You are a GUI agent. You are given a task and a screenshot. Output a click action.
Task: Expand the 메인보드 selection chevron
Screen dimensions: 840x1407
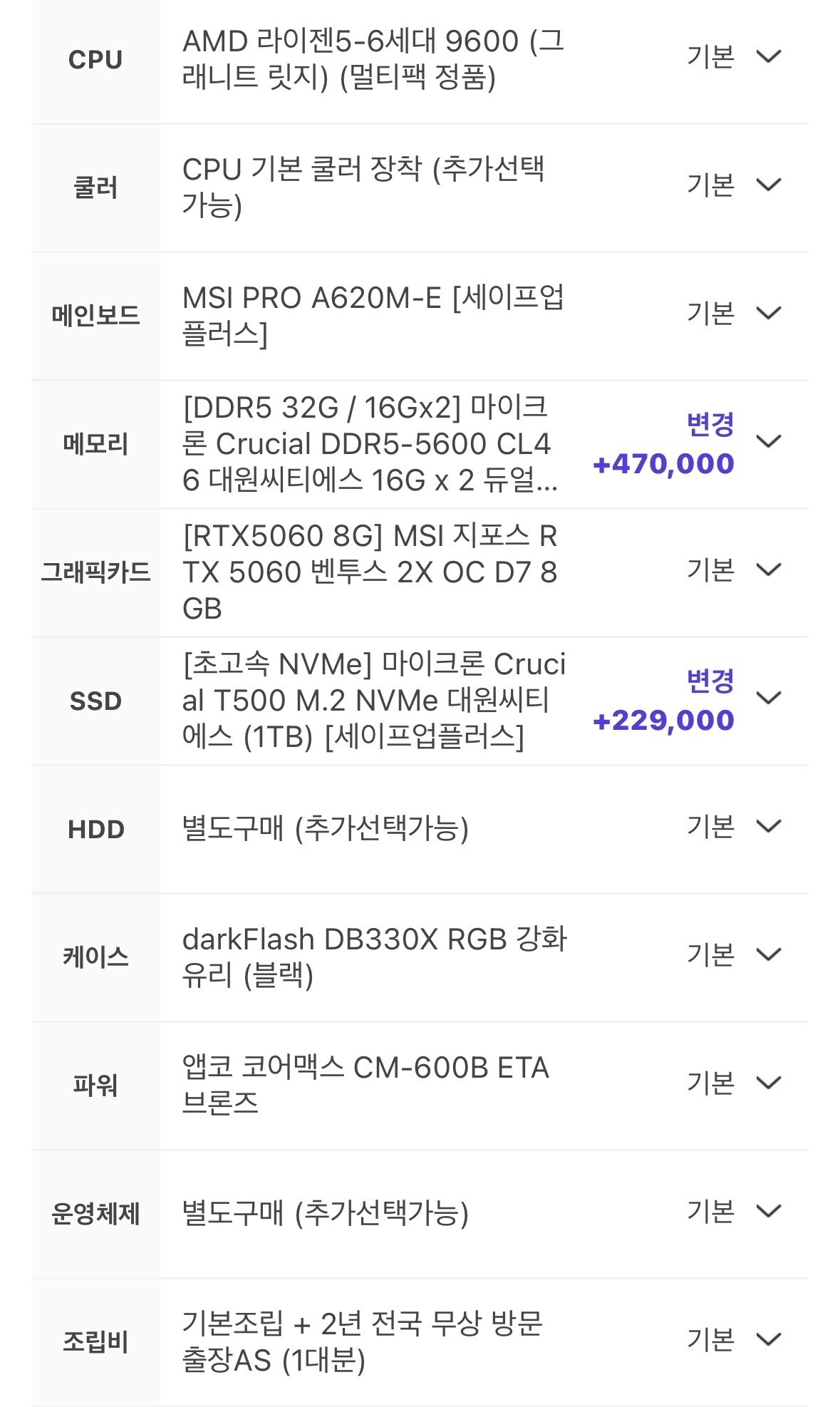click(768, 313)
